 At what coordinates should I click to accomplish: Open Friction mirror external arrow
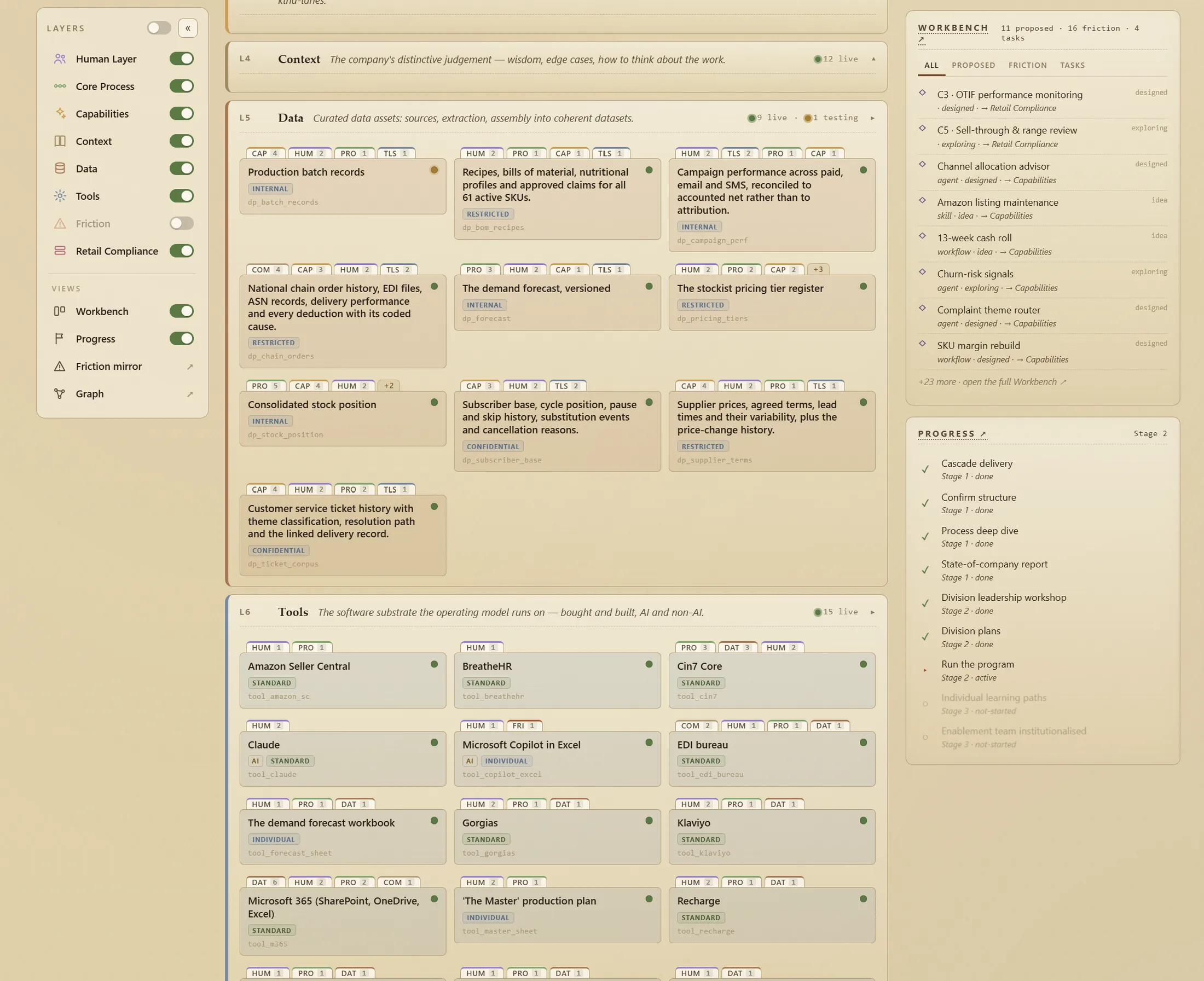[190, 367]
